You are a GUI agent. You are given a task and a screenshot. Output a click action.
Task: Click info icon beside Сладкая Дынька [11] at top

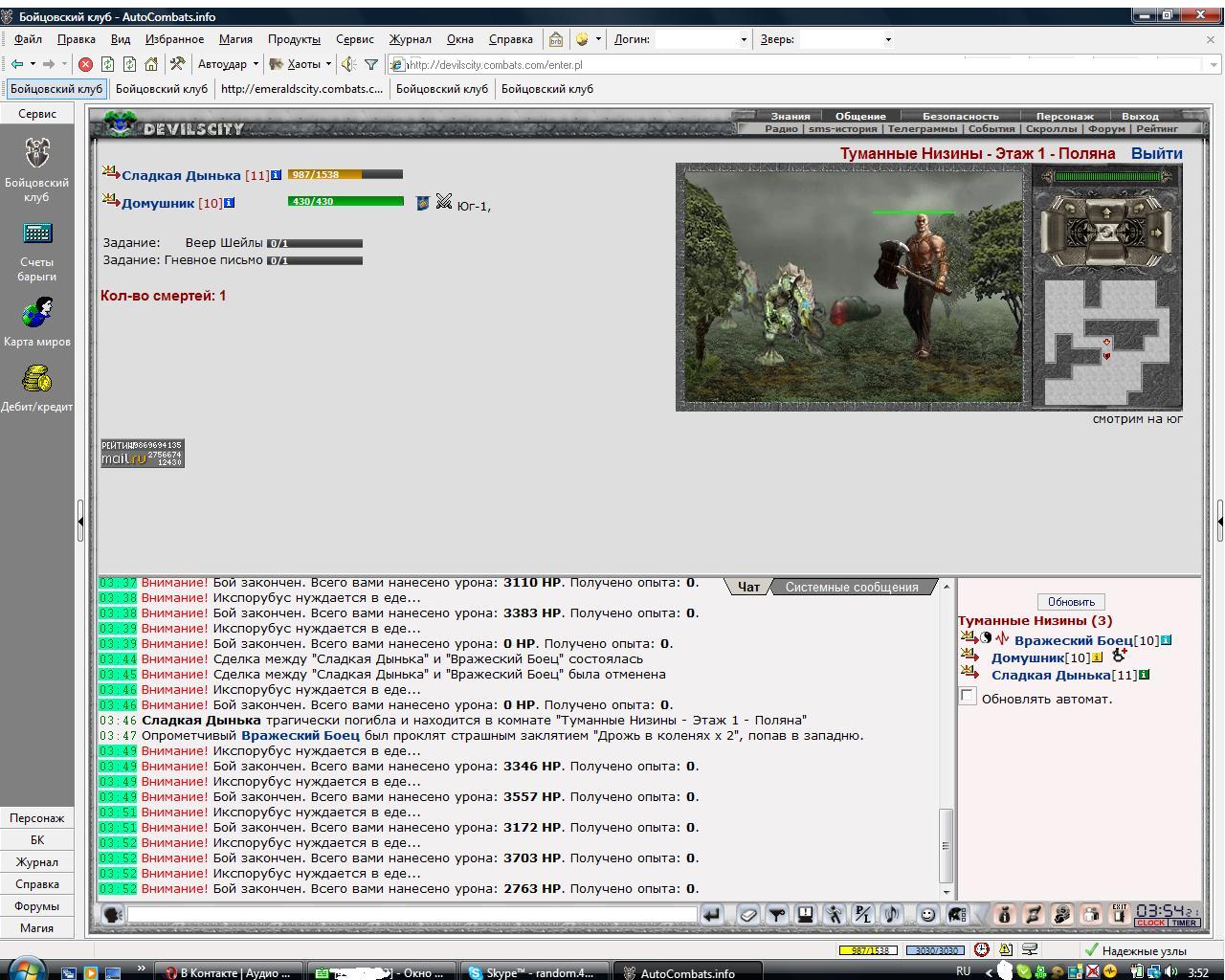point(277,175)
